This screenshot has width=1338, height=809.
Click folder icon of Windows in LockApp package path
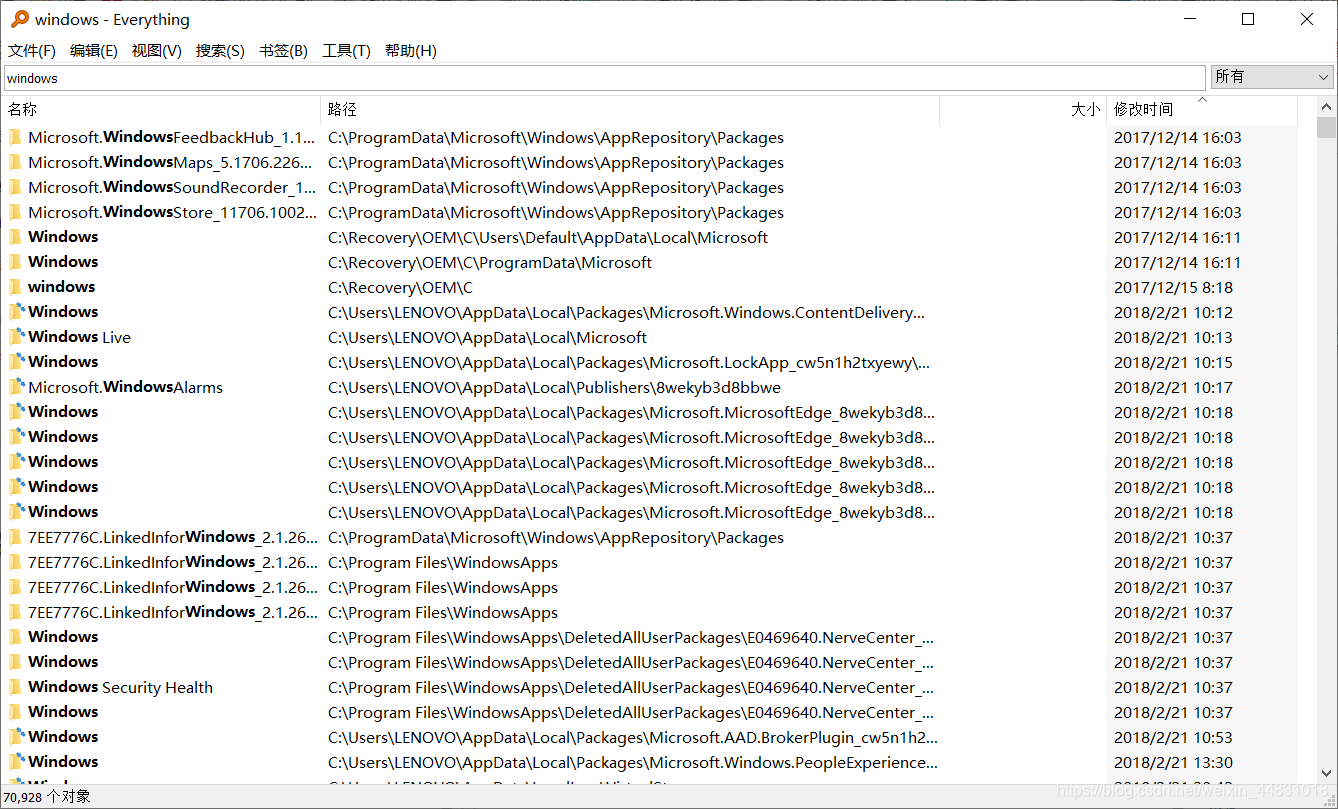[x=16, y=362]
